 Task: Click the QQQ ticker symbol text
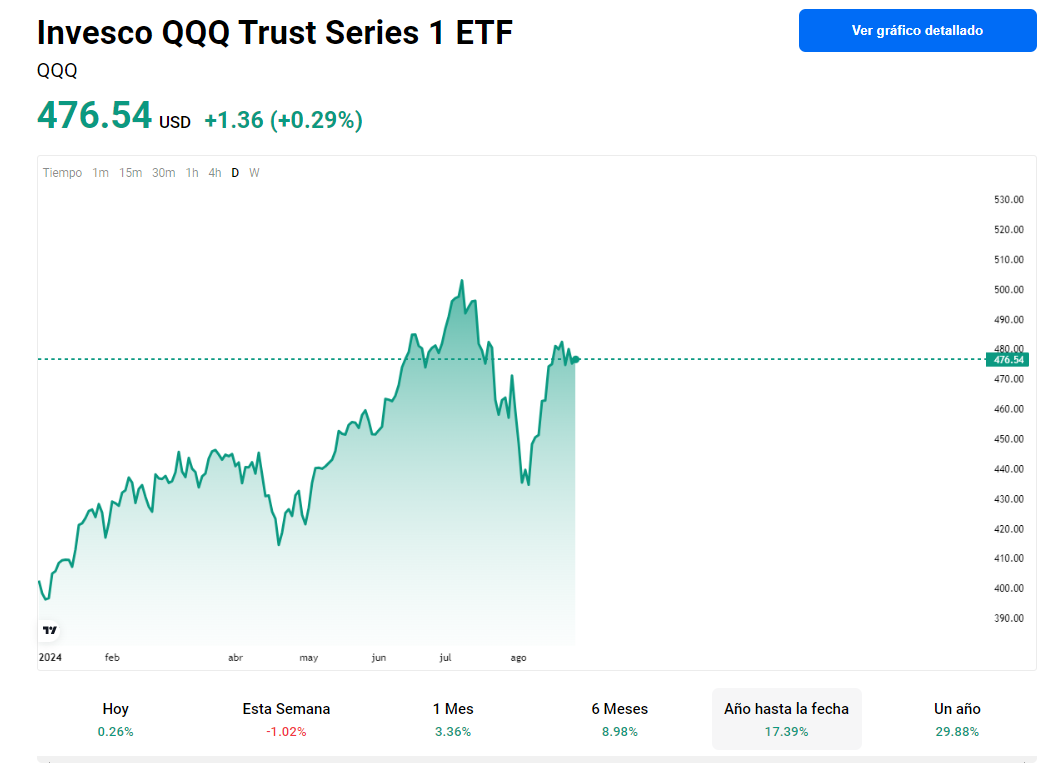coord(57,71)
